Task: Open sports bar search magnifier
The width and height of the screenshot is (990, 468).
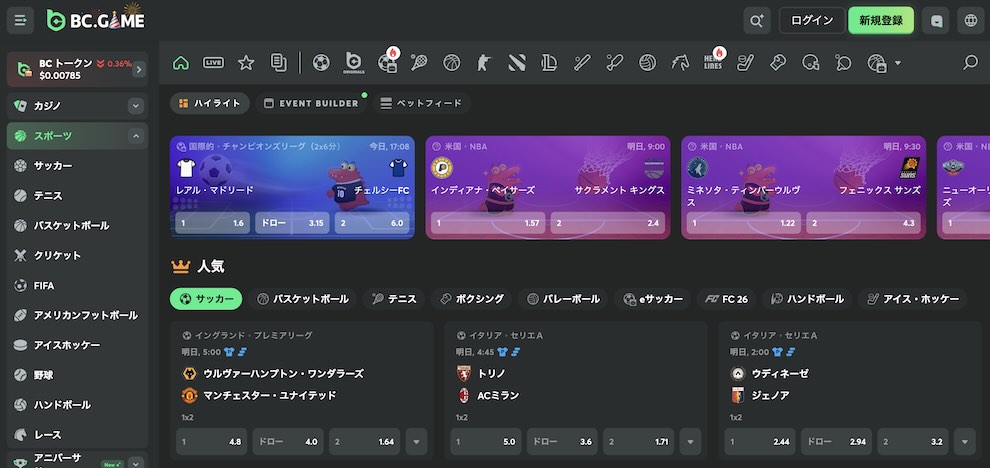Action: click(x=970, y=63)
